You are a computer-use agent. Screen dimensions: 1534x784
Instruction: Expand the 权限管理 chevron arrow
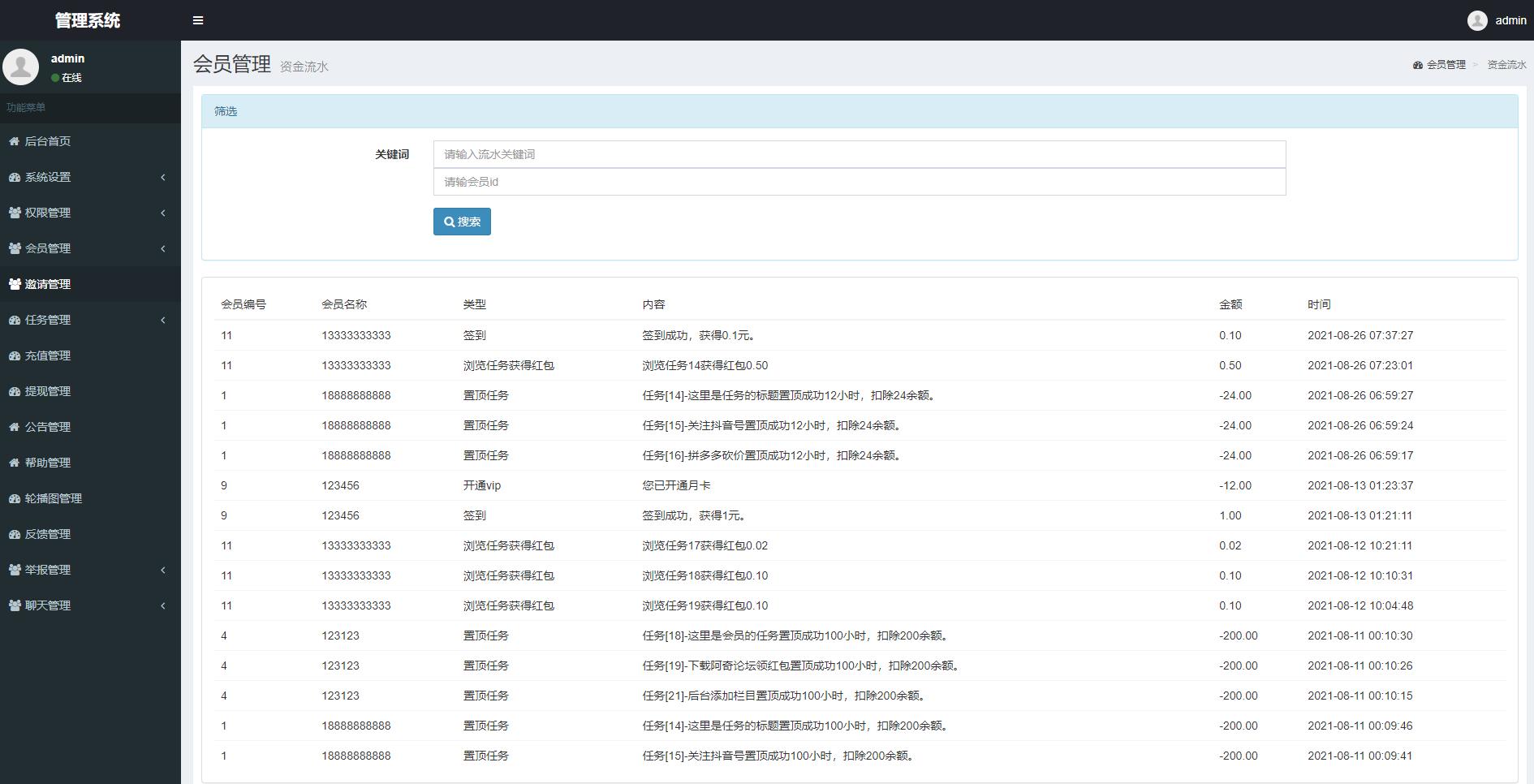coord(163,213)
